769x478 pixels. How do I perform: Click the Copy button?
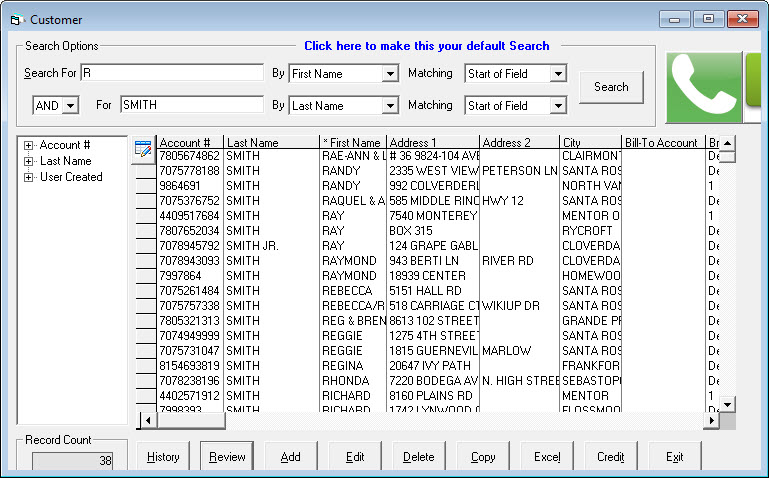tap(483, 457)
